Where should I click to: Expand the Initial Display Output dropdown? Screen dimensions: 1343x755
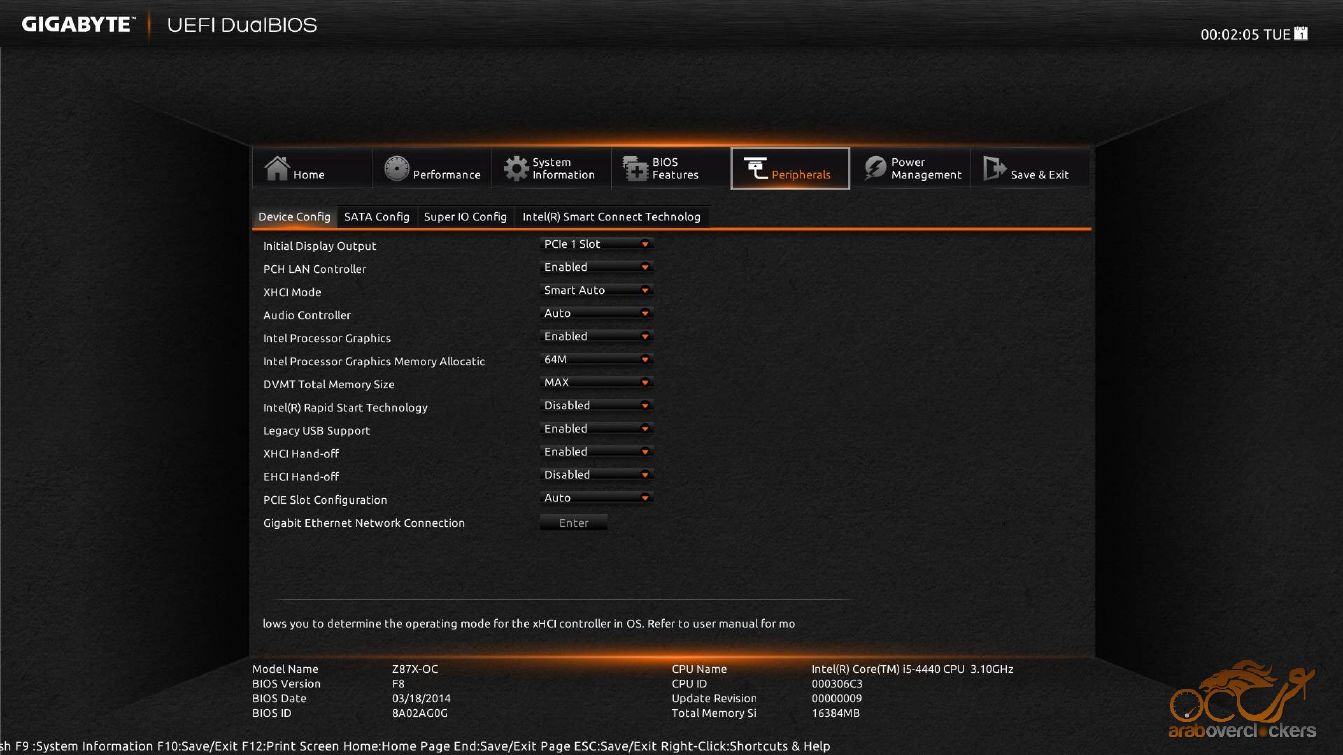596,244
